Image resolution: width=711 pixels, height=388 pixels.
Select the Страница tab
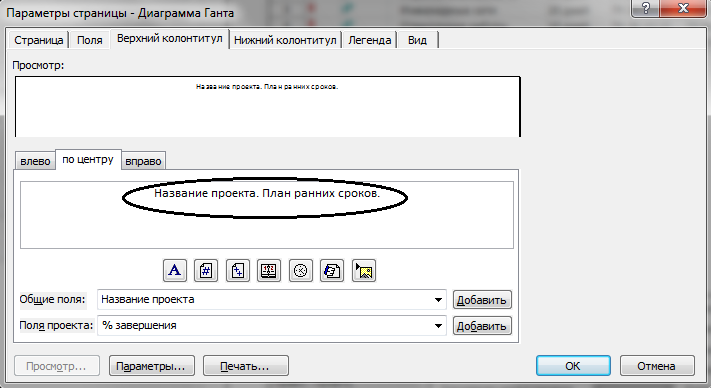(39, 40)
